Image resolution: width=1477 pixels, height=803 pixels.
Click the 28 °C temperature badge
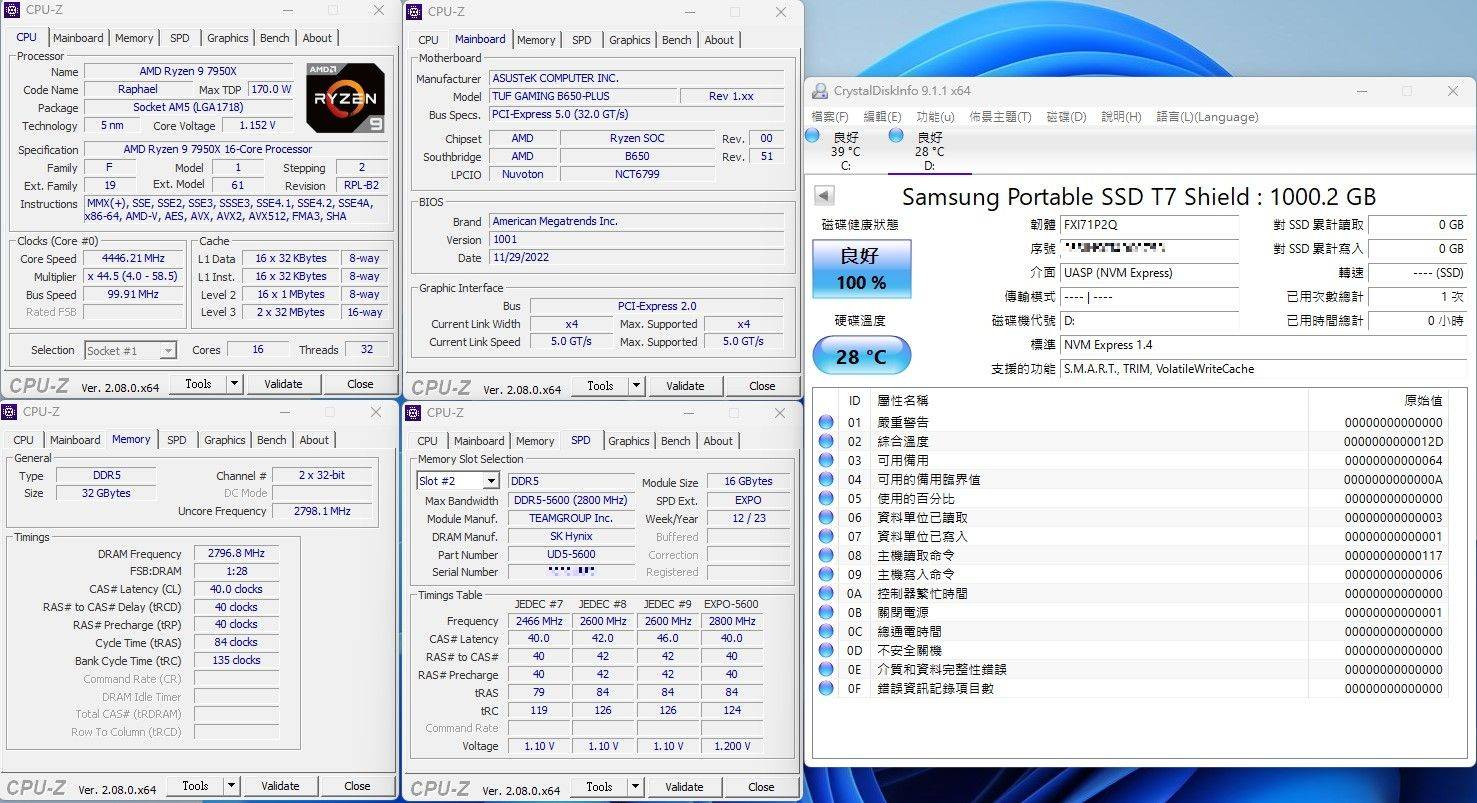coord(861,355)
